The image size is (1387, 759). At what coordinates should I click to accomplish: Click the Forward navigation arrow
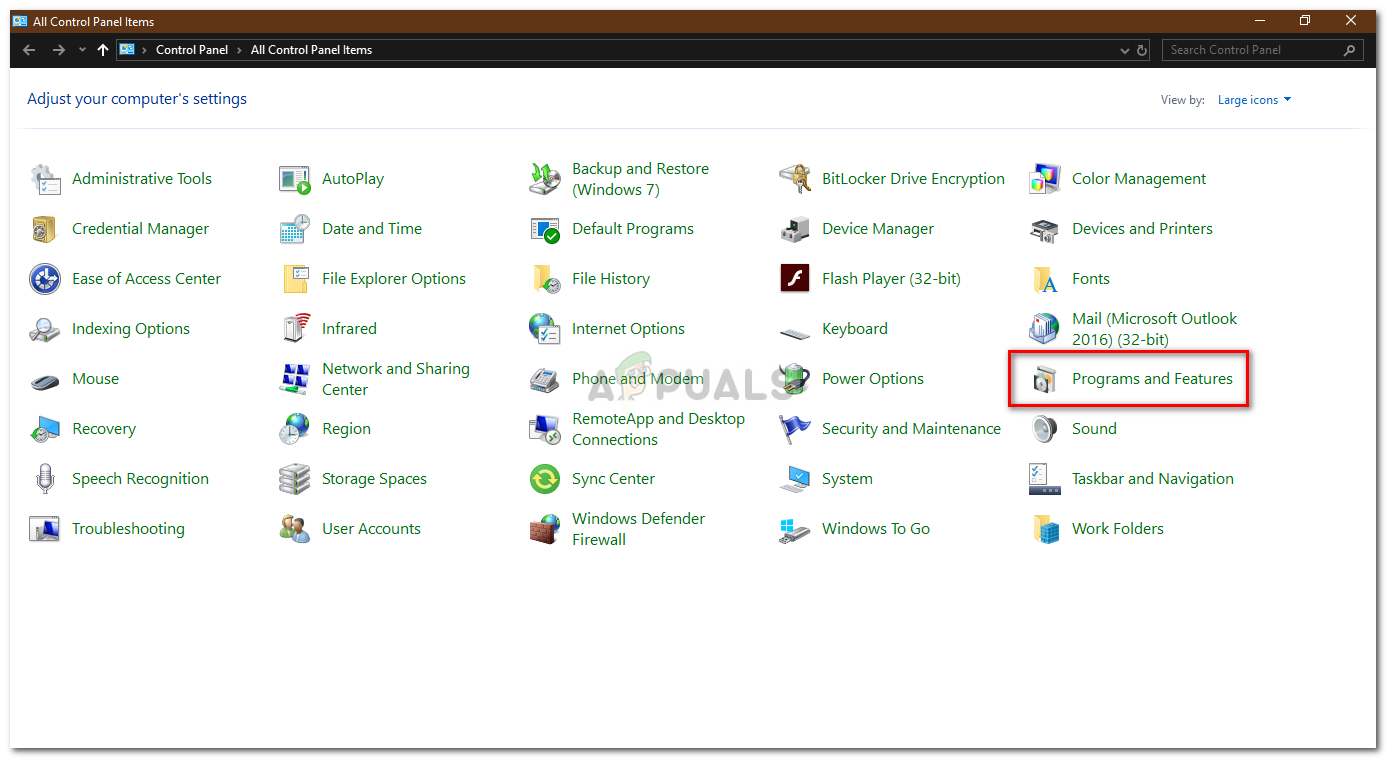click(58, 50)
